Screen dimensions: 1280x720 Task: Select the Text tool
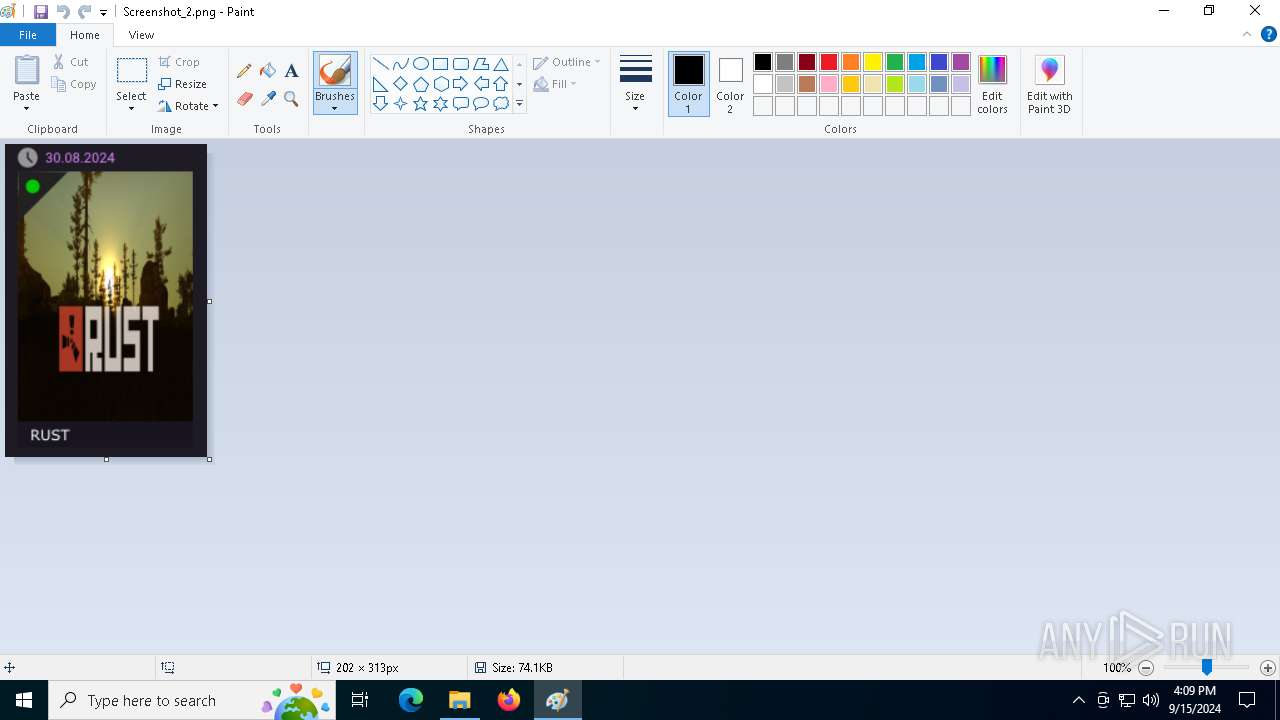point(291,71)
